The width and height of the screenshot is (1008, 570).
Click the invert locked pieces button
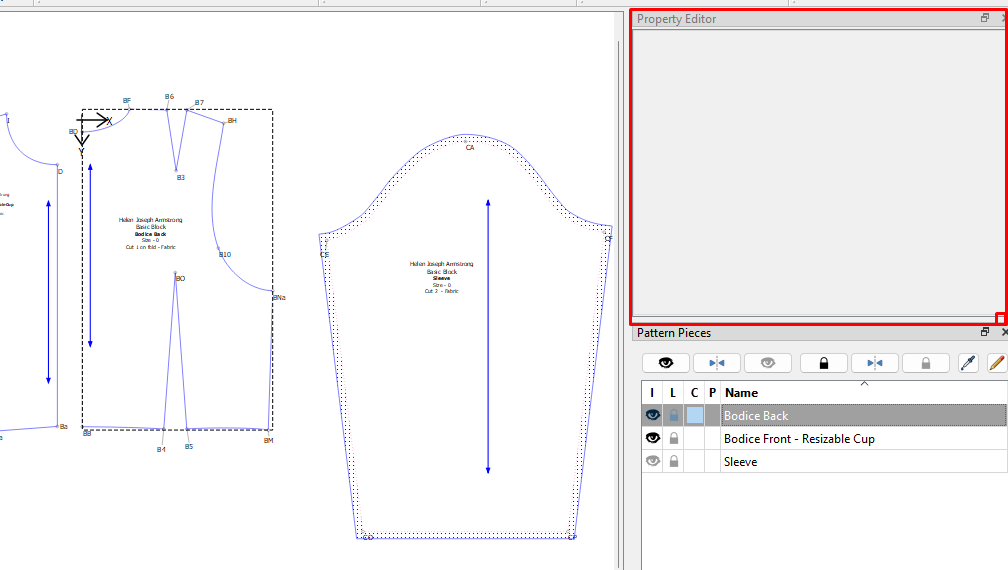coord(875,363)
